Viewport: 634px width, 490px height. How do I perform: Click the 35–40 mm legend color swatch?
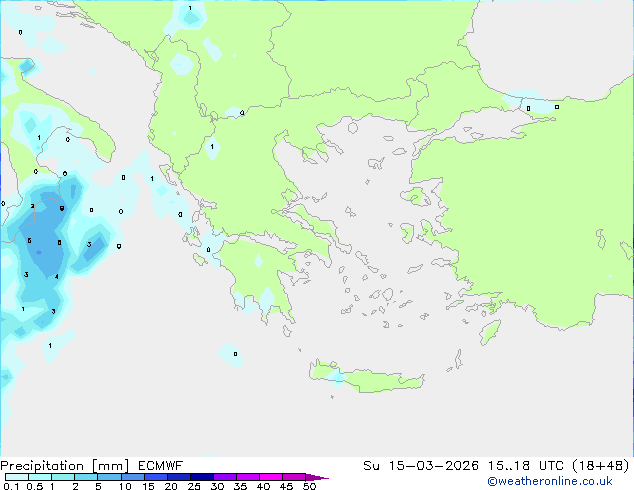[248, 477]
